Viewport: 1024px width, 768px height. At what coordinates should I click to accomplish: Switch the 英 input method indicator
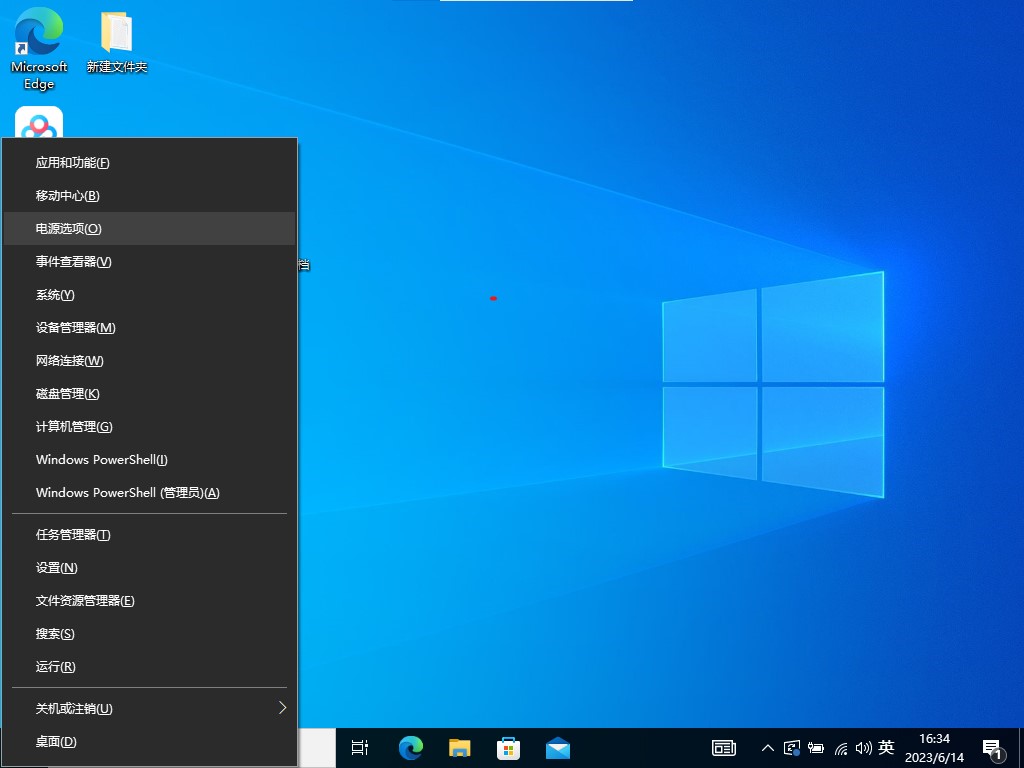pos(886,747)
